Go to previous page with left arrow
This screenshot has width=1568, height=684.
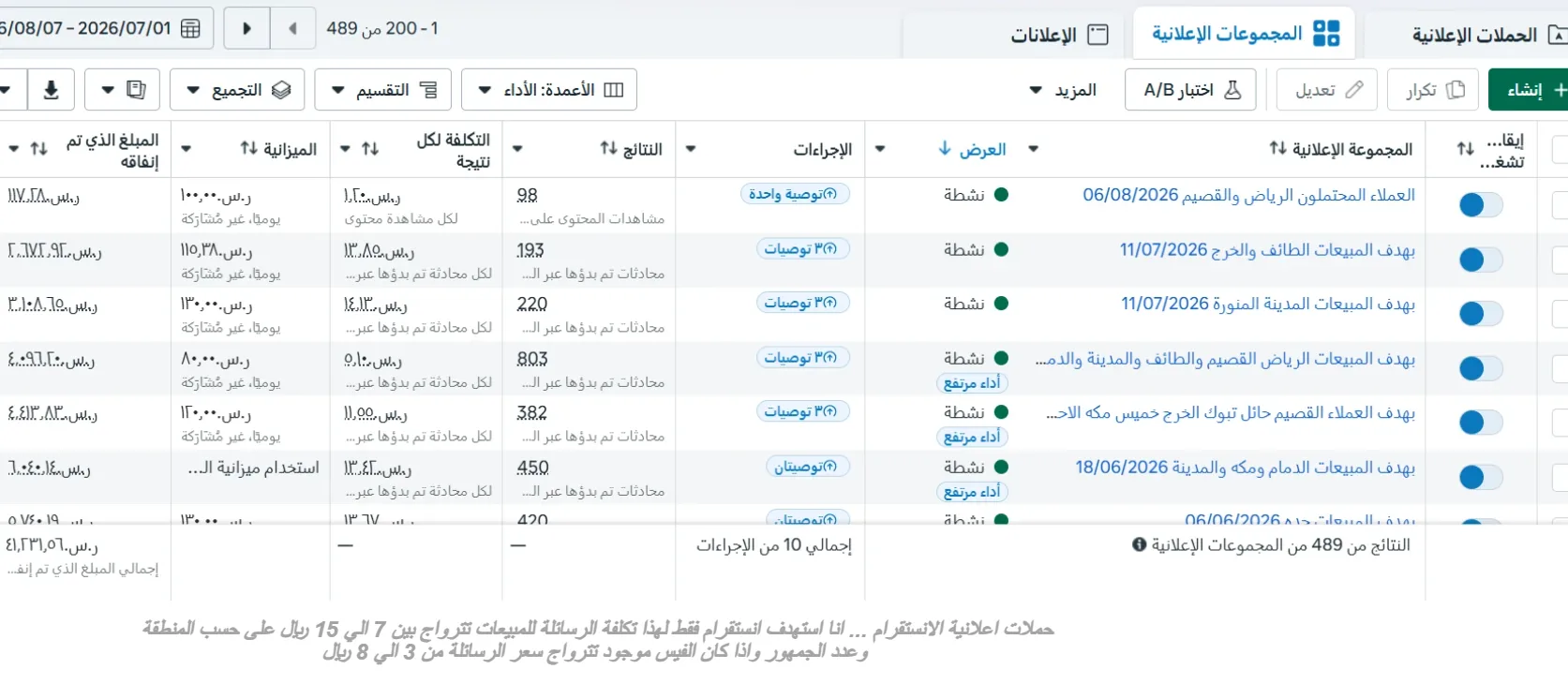pyautogui.click(x=292, y=28)
